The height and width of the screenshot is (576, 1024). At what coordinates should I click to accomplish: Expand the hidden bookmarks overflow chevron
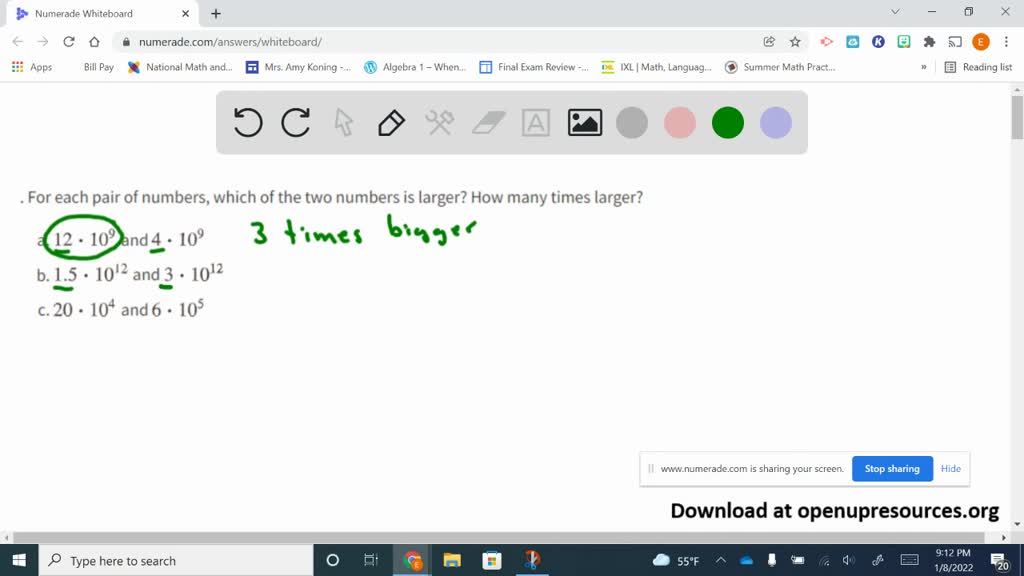(923, 67)
